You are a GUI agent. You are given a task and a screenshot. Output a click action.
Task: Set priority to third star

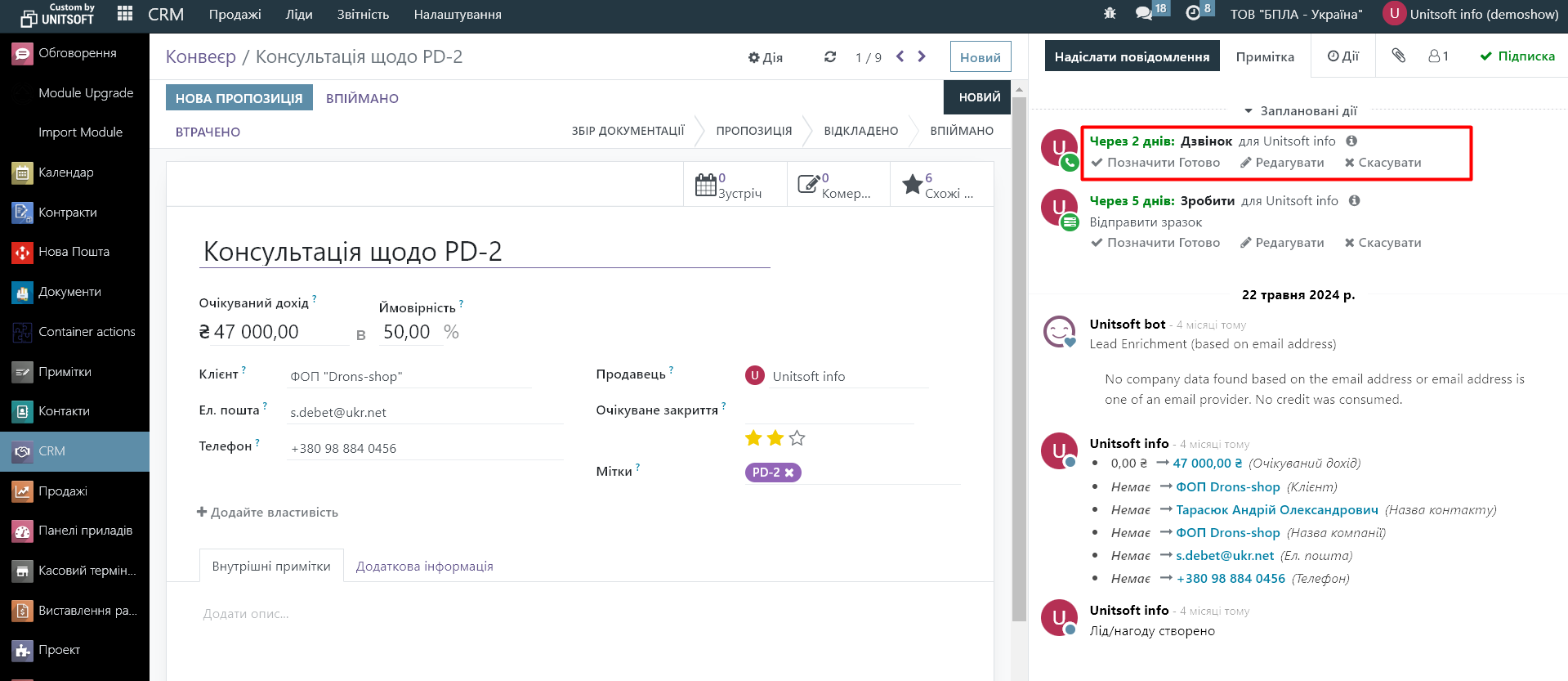(797, 438)
